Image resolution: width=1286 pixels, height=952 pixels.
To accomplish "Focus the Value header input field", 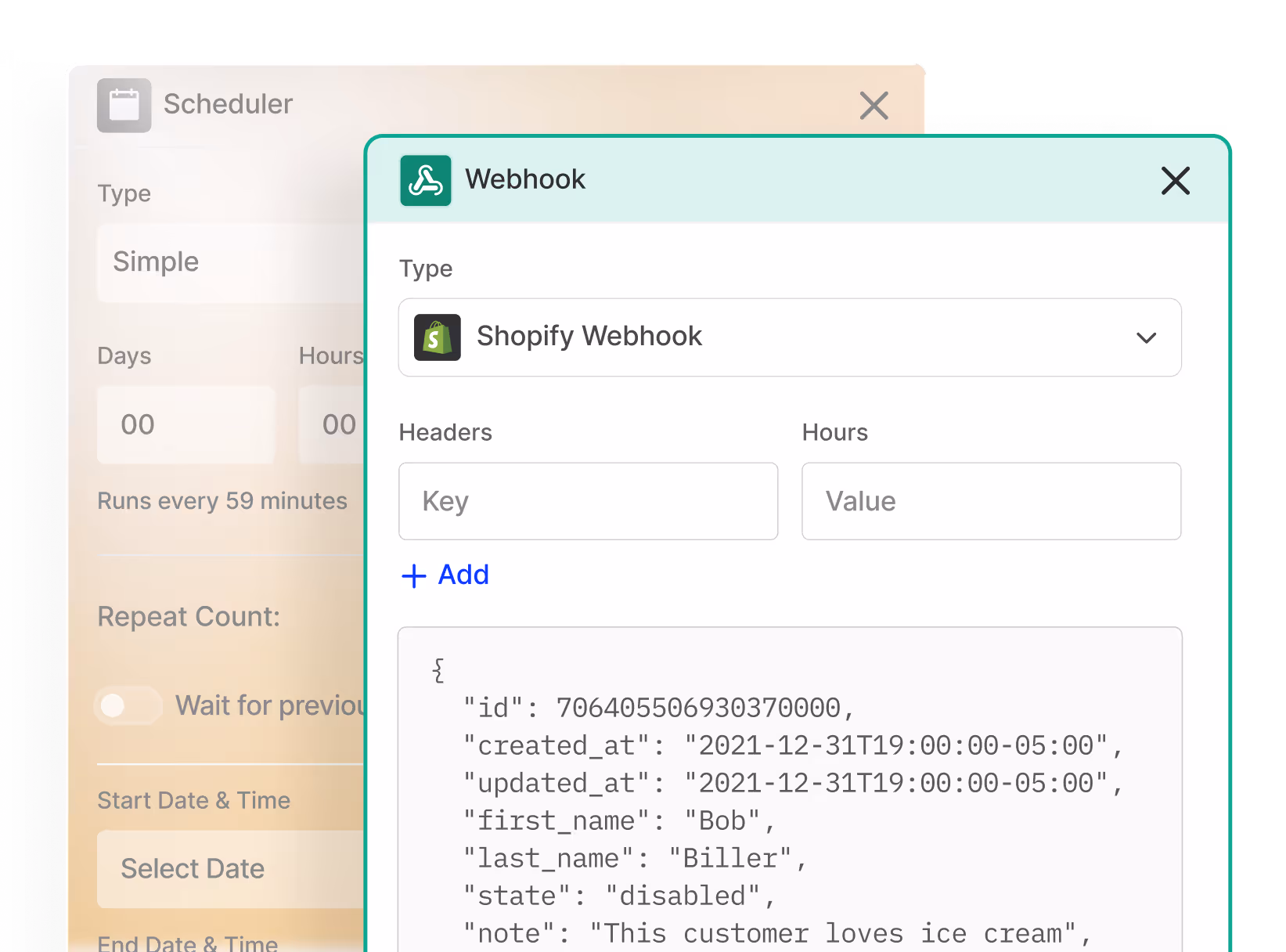I will click(x=992, y=501).
